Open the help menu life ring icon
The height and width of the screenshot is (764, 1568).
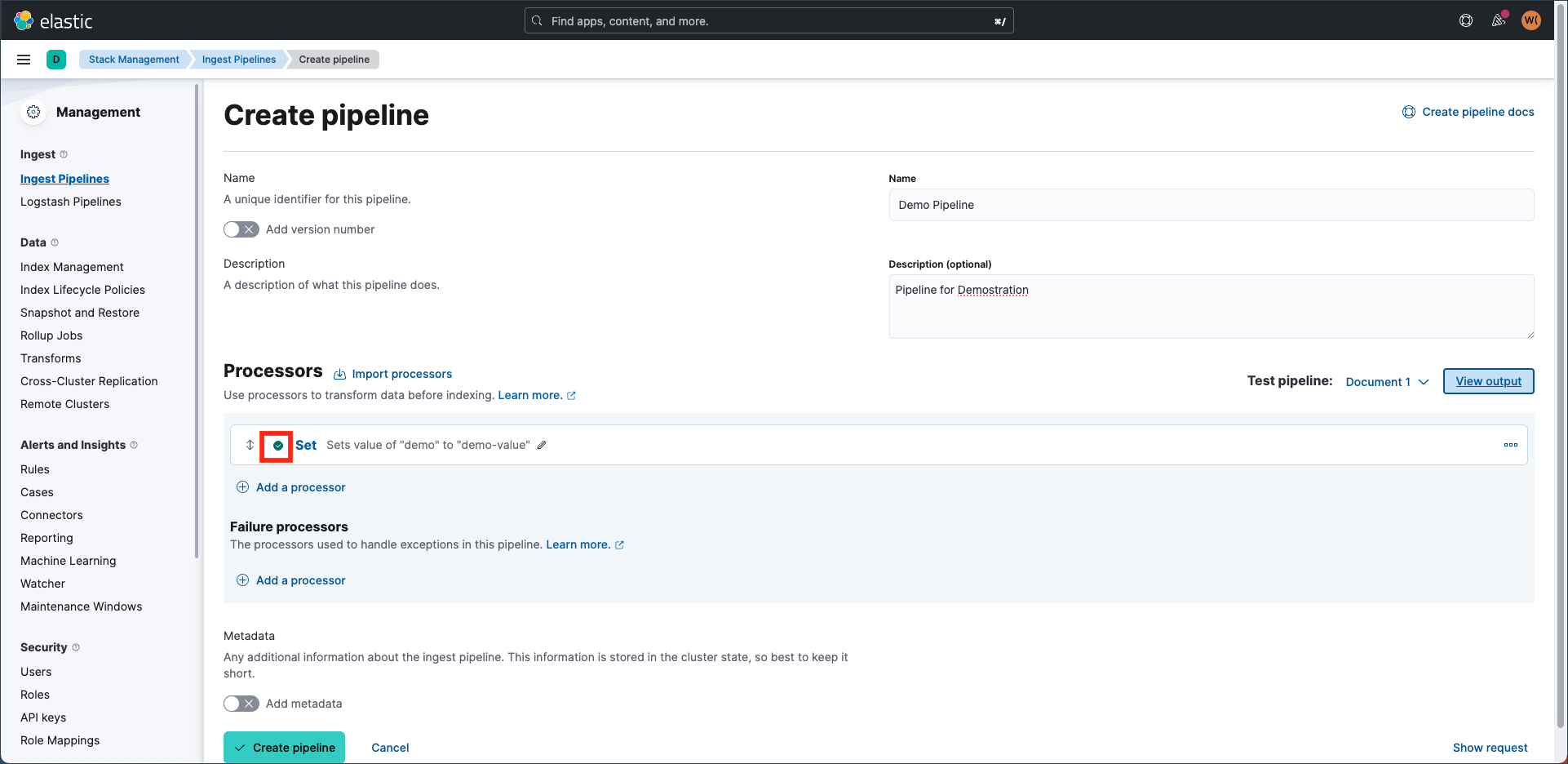click(1466, 20)
